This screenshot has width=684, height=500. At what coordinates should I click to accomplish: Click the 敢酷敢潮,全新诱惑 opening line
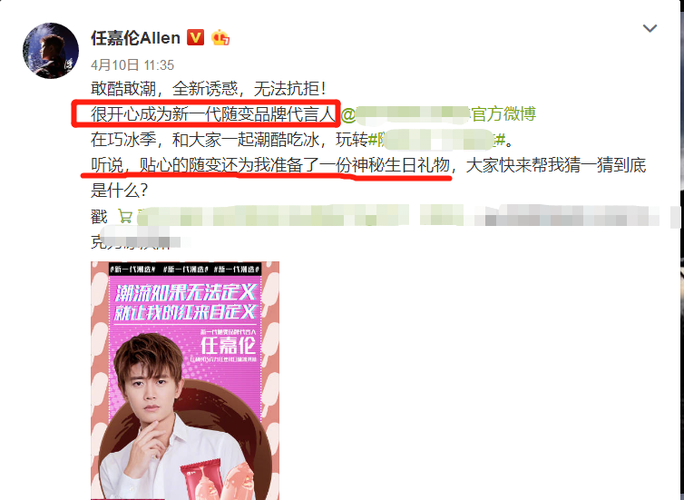pos(208,89)
